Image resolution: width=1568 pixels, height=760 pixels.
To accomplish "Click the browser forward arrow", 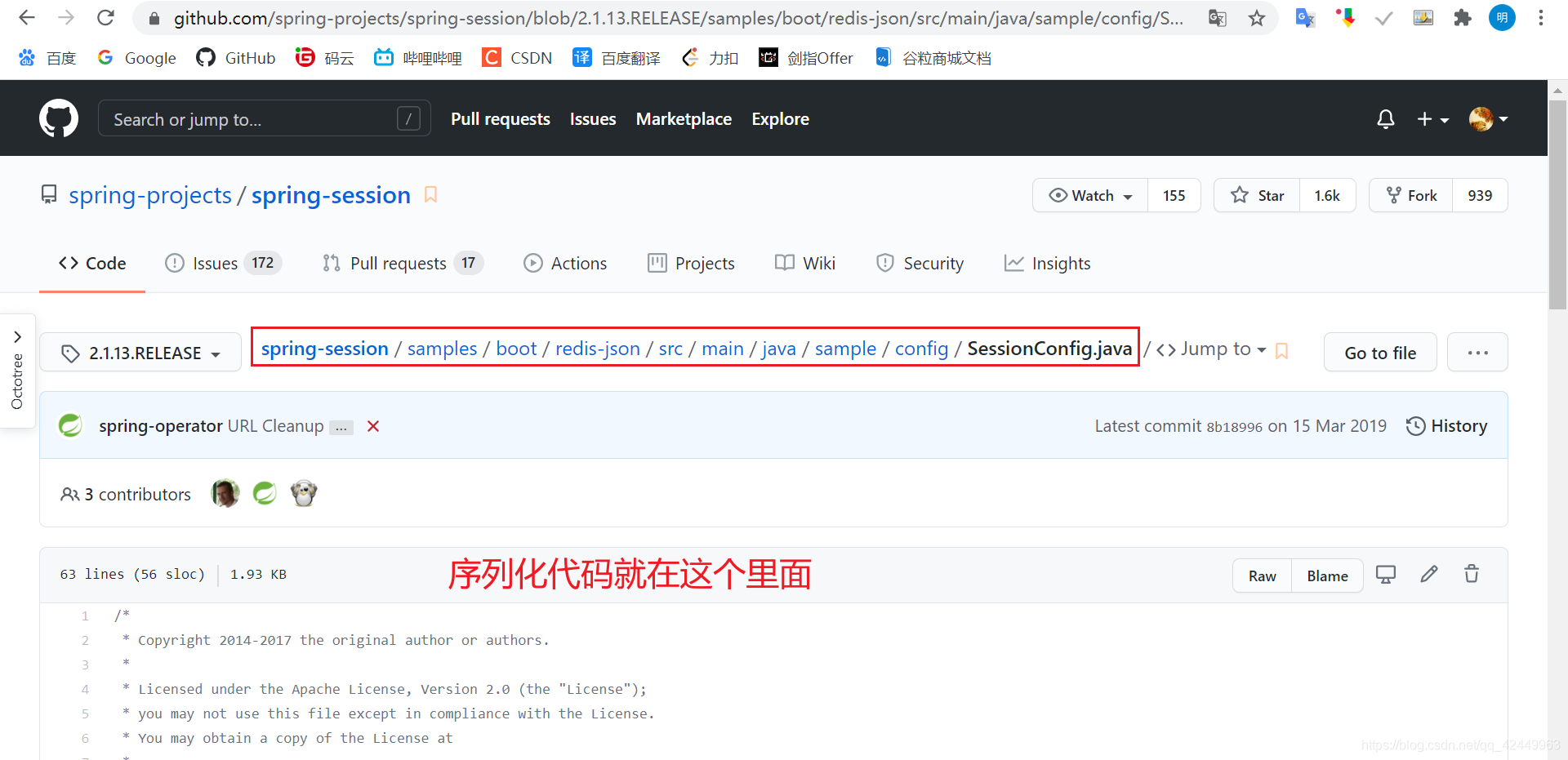I will 66,18.
